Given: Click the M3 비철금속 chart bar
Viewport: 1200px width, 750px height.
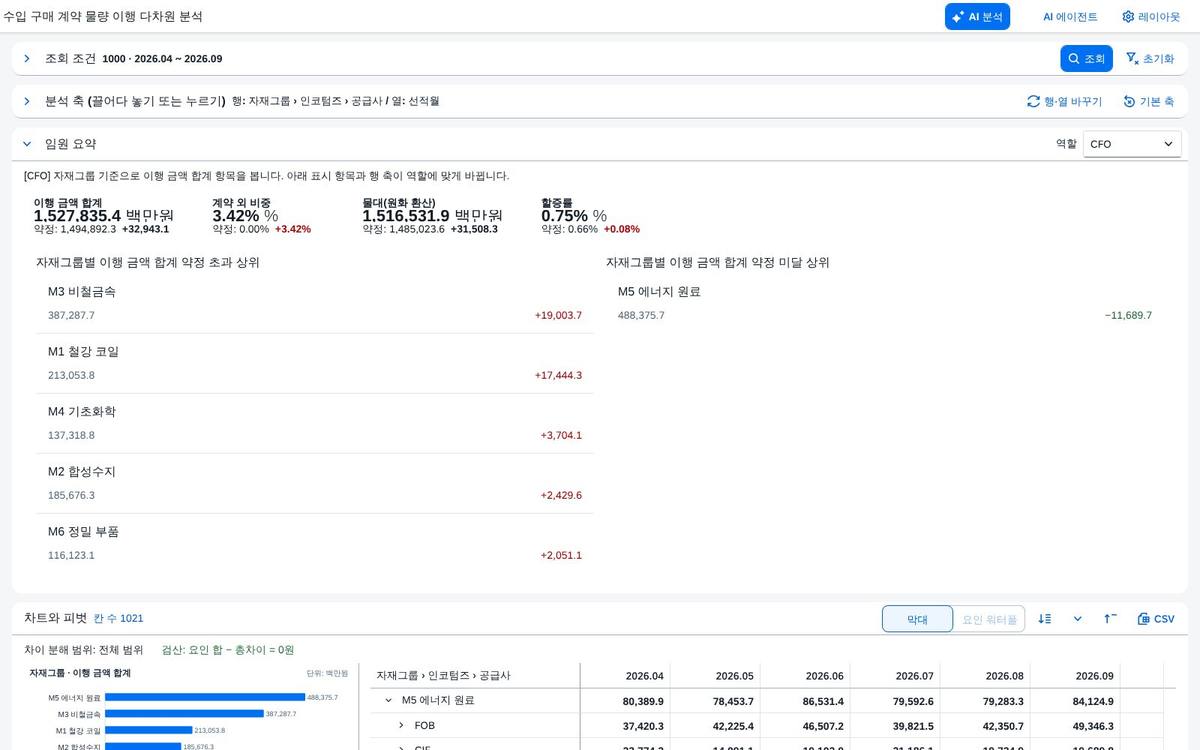Looking at the screenshot, I should [184, 714].
